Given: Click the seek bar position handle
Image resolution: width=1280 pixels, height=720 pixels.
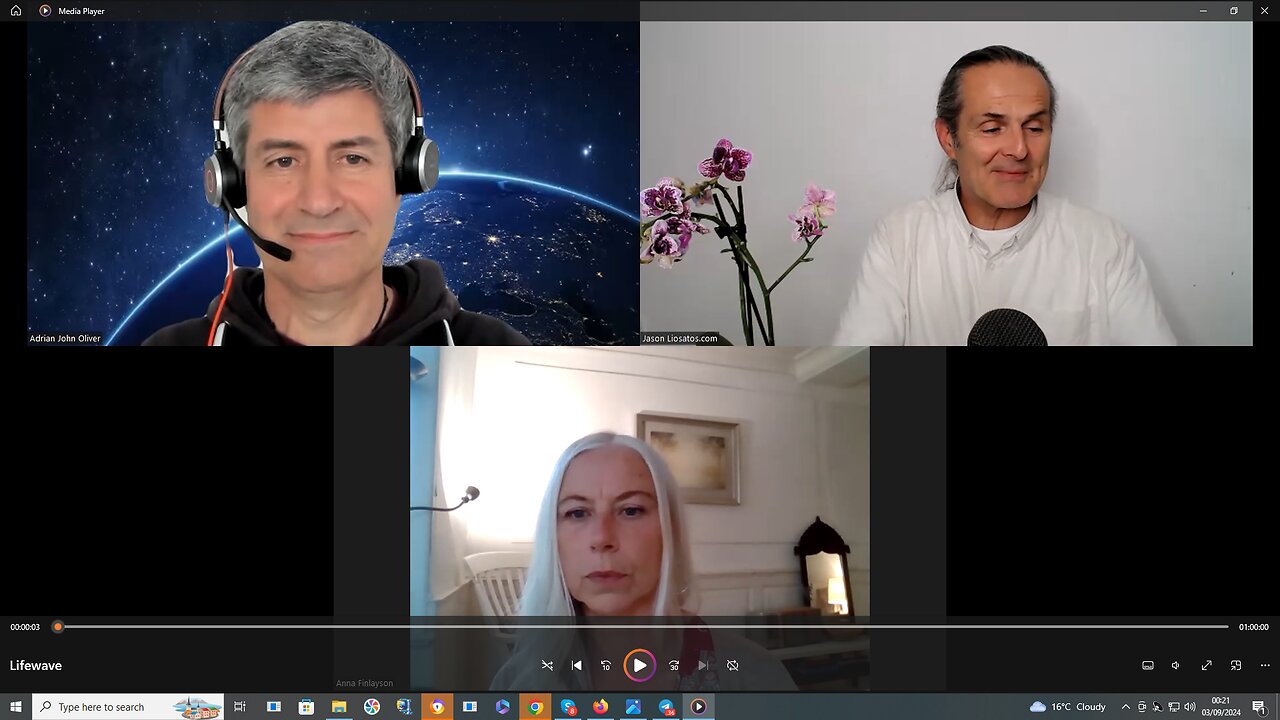Looking at the screenshot, I should click(58, 627).
